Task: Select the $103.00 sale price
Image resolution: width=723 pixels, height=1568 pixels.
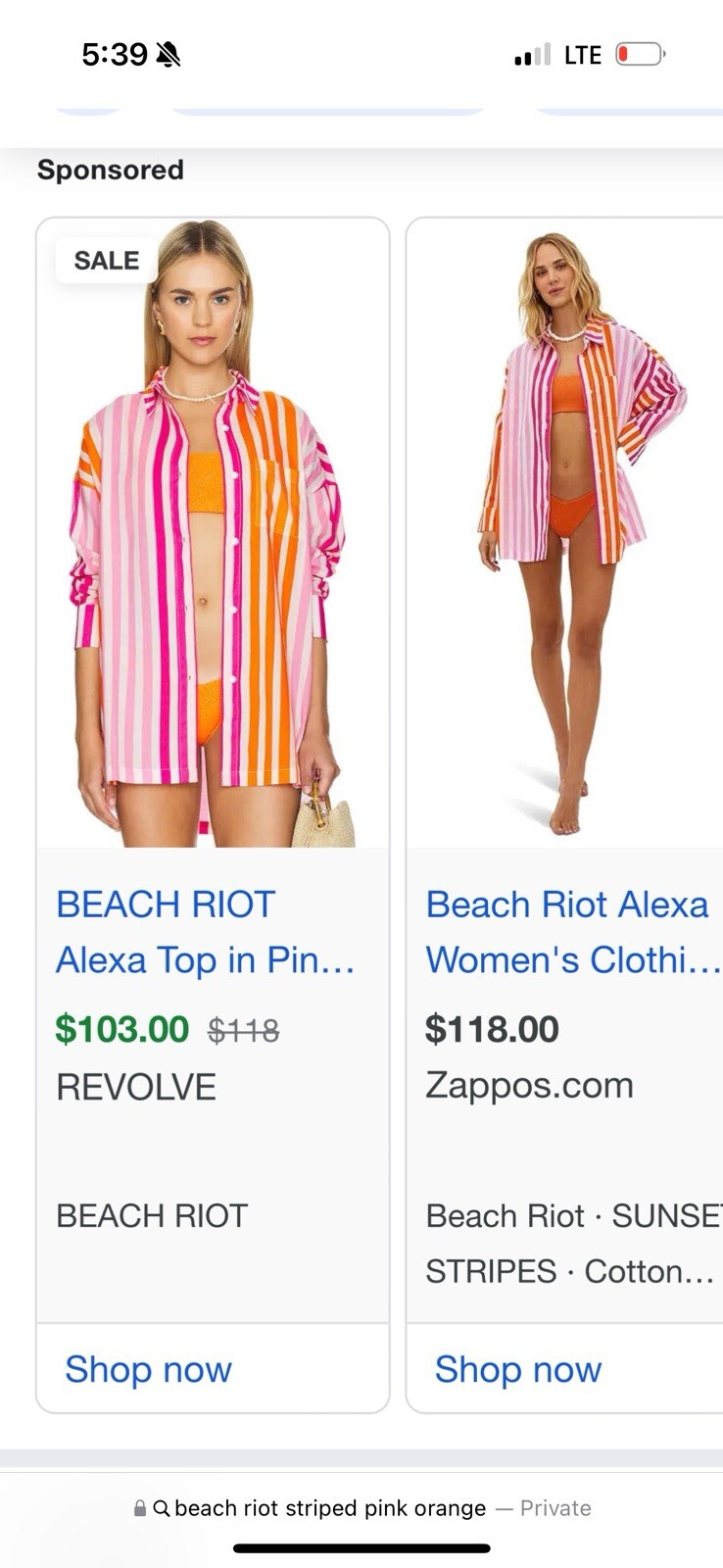Action: (x=122, y=1029)
